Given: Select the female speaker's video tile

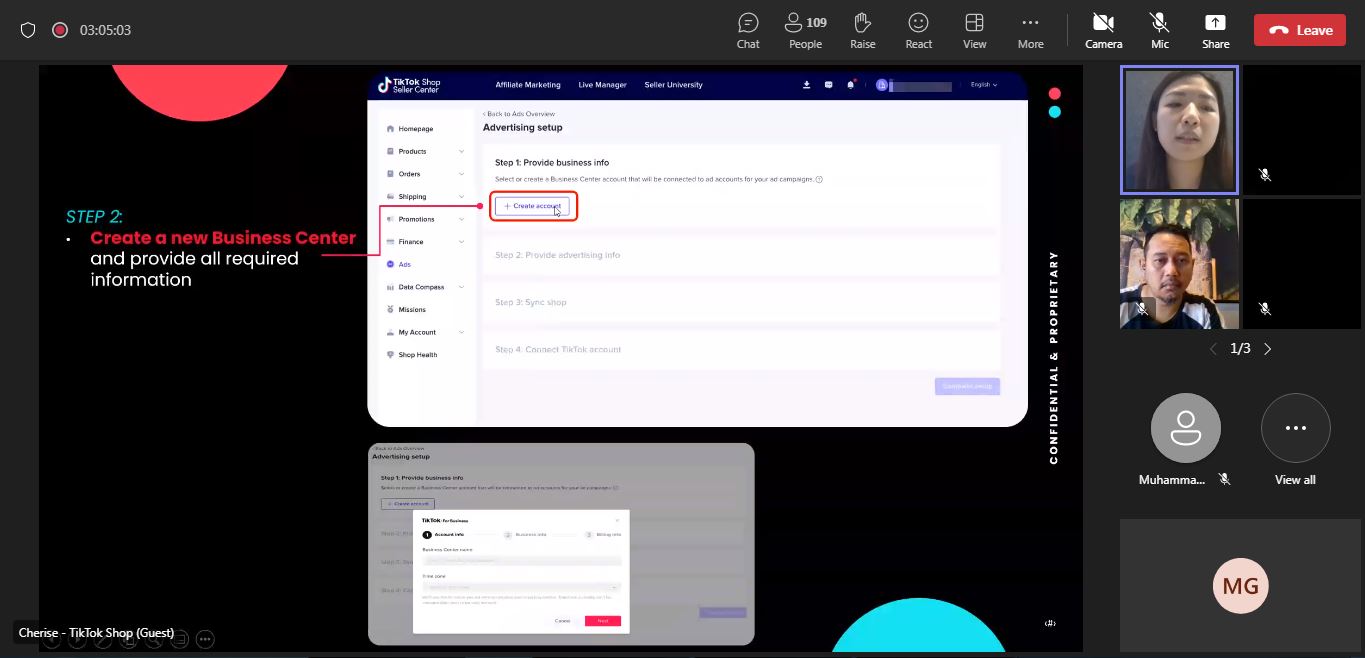Looking at the screenshot, I should [x=1180, y=130].
